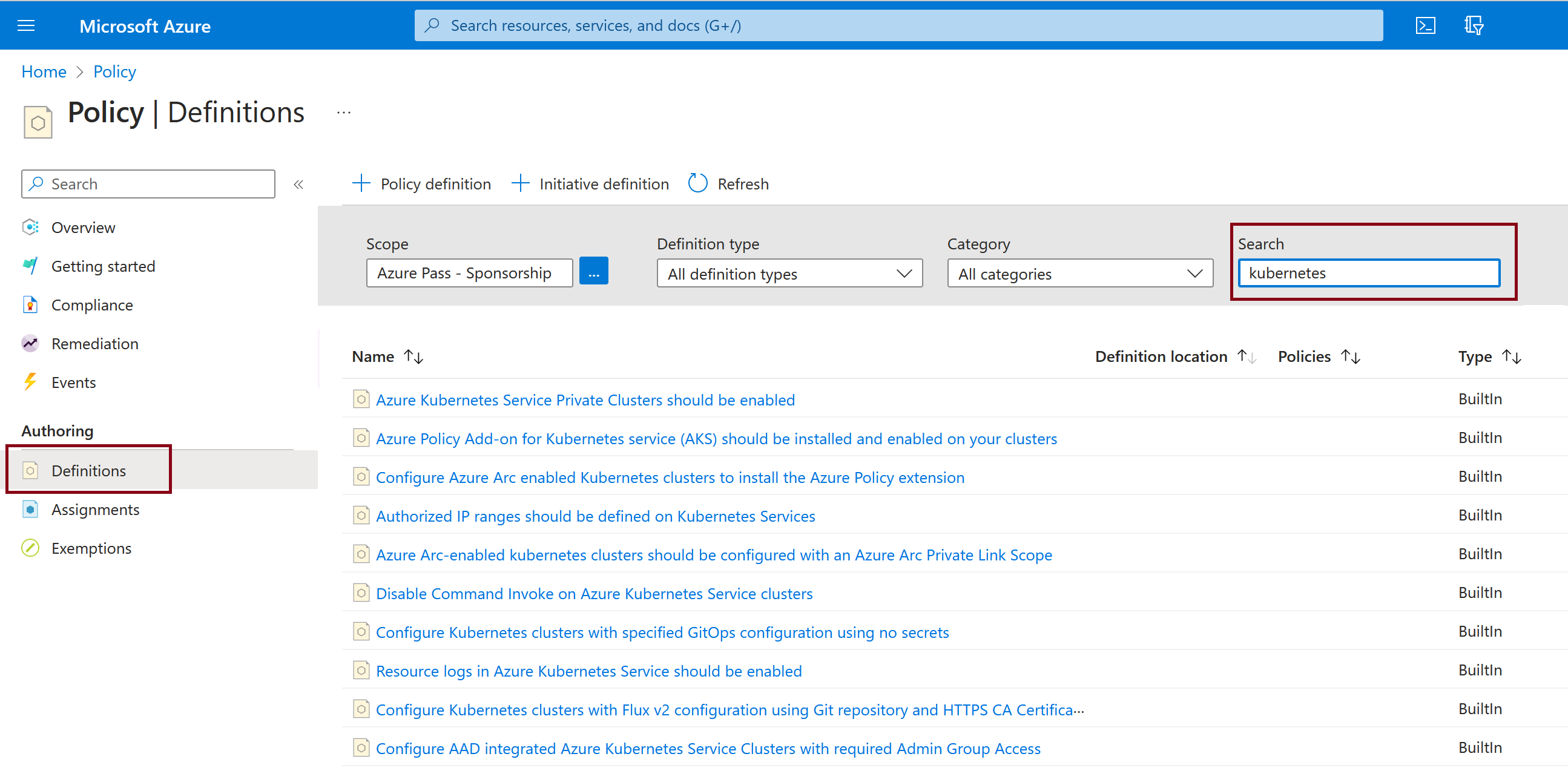Select Assignments under Authoring
Image resolution: width=1568 pixels, height=768 pixels.
tap(96, 510)
